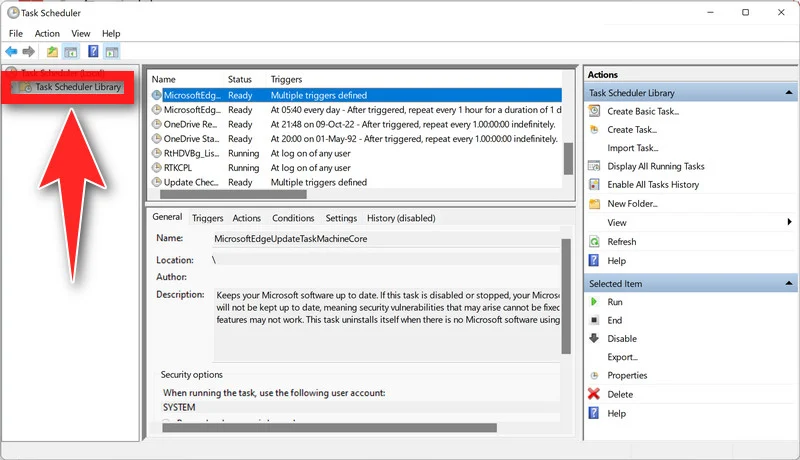
Task: Click Create Basic Task... link text
Action: 643,111
